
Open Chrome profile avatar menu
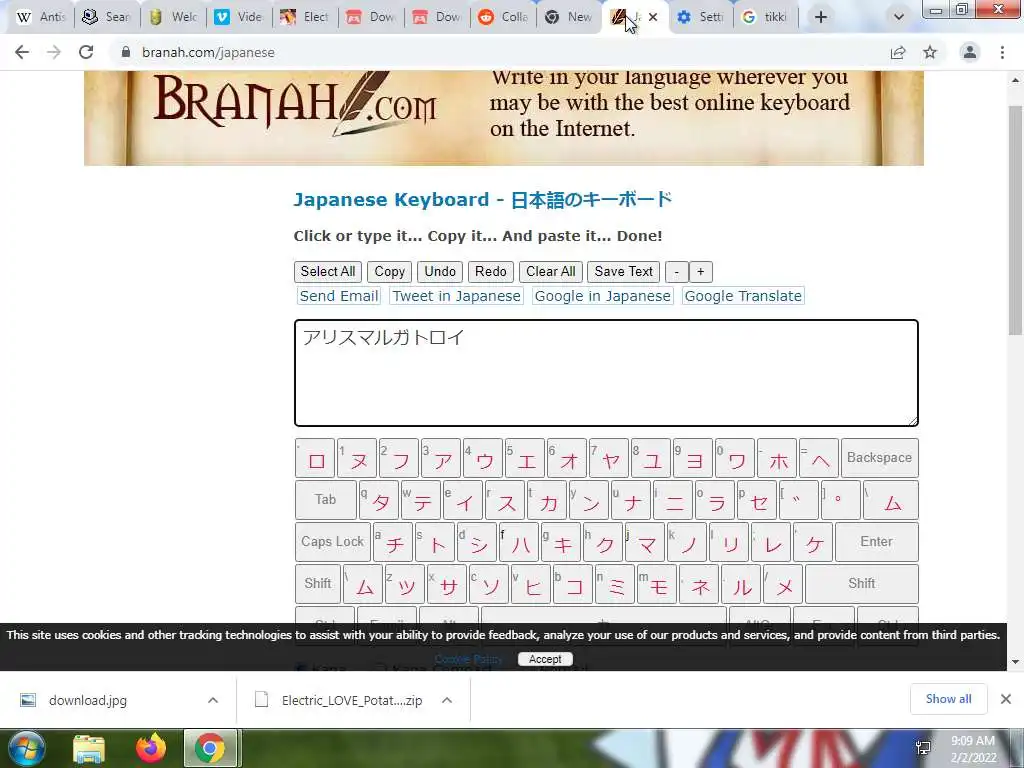tap(970, 52)
